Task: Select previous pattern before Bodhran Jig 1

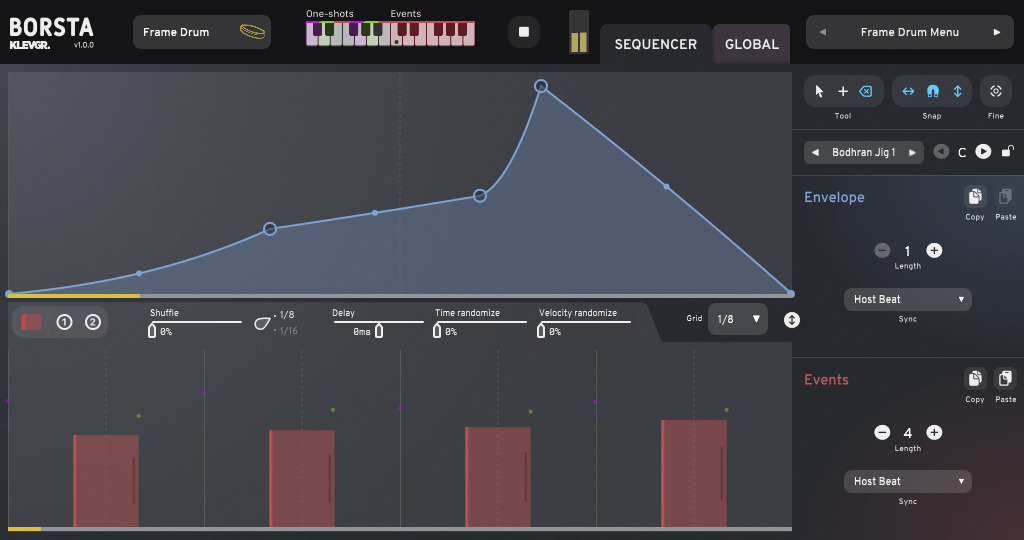Action: (x=815, y=153)
